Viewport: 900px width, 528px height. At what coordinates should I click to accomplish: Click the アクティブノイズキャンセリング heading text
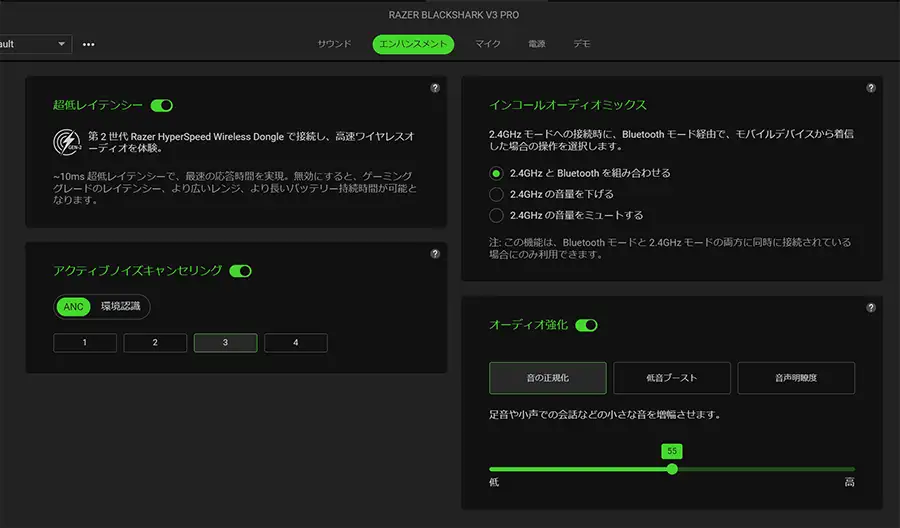138,270
